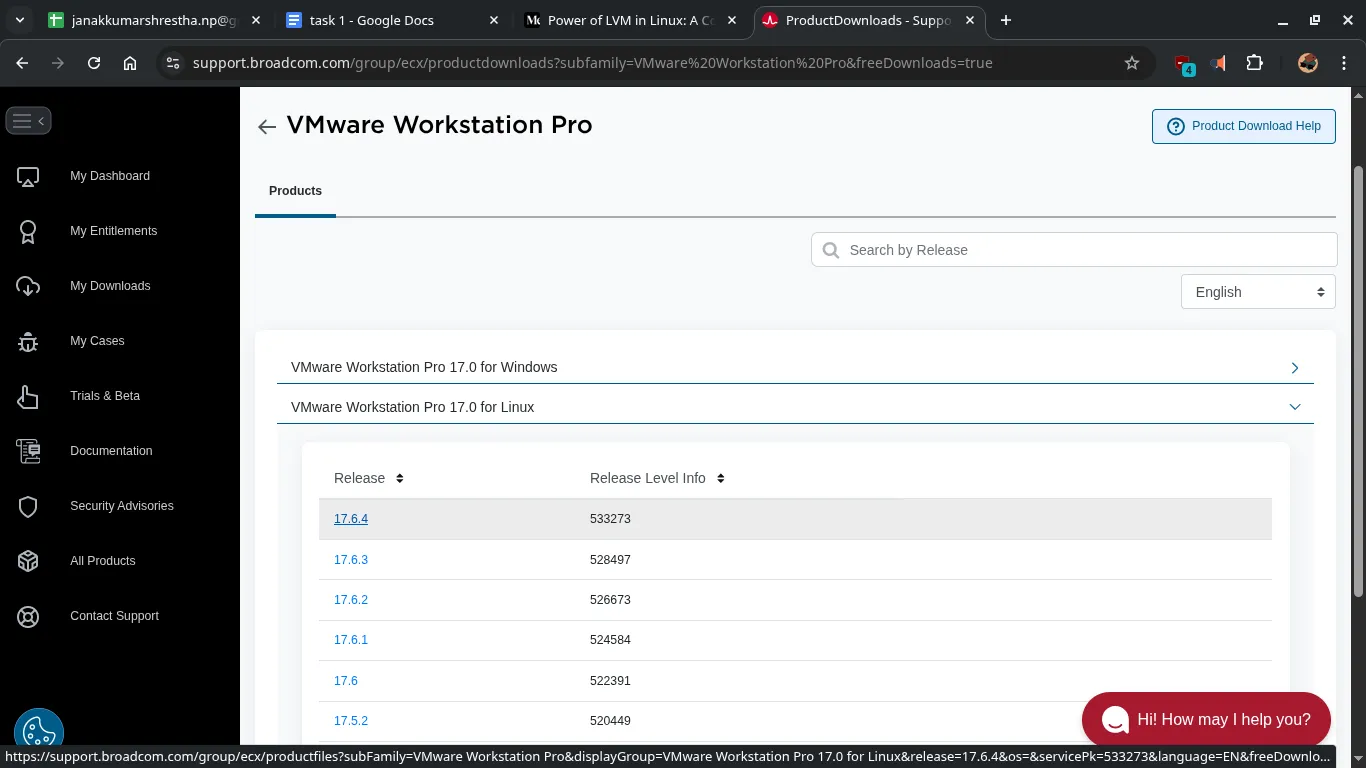Collapse the left sidebar menu toggle
The height and width of the screenshot is (768, 1366).
(x=28, y=121)
